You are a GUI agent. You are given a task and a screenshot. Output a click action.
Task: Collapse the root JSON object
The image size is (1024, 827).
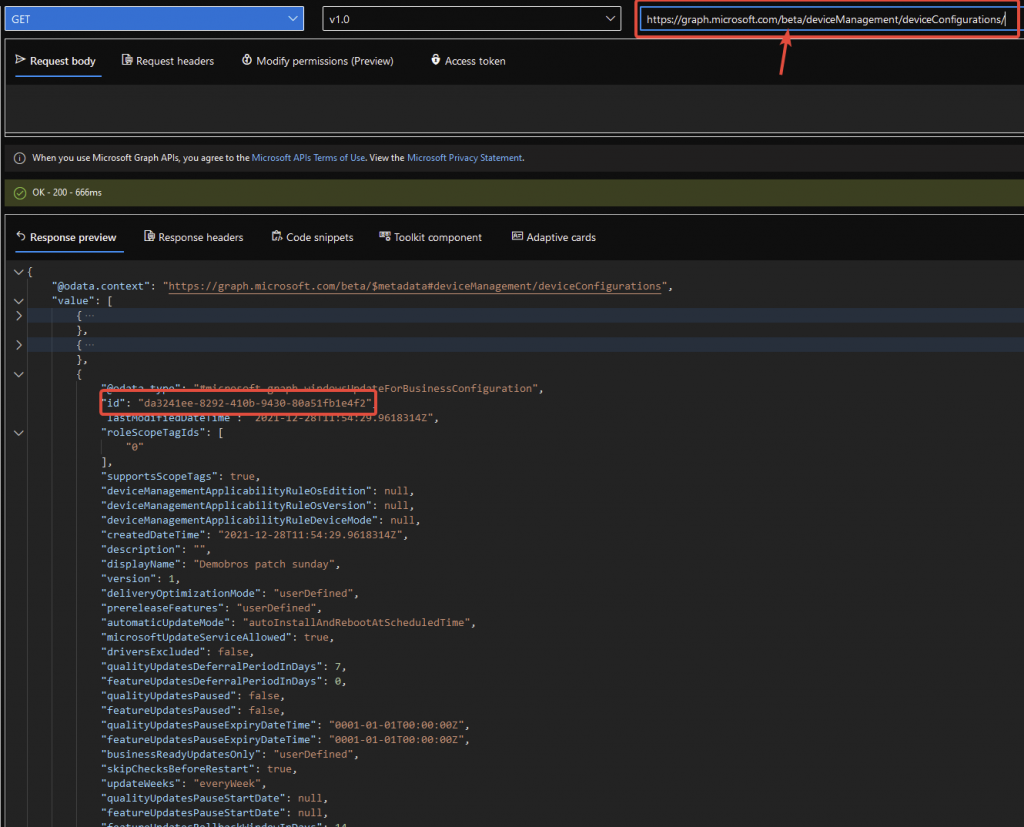19,272
